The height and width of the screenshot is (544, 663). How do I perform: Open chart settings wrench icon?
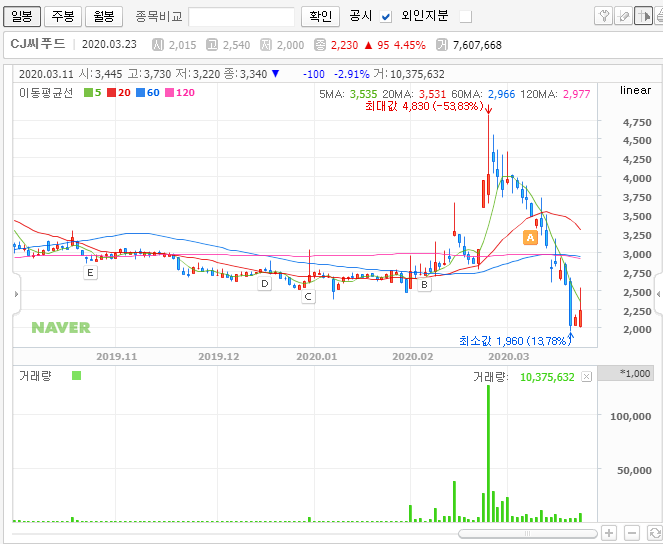point(603,16)
